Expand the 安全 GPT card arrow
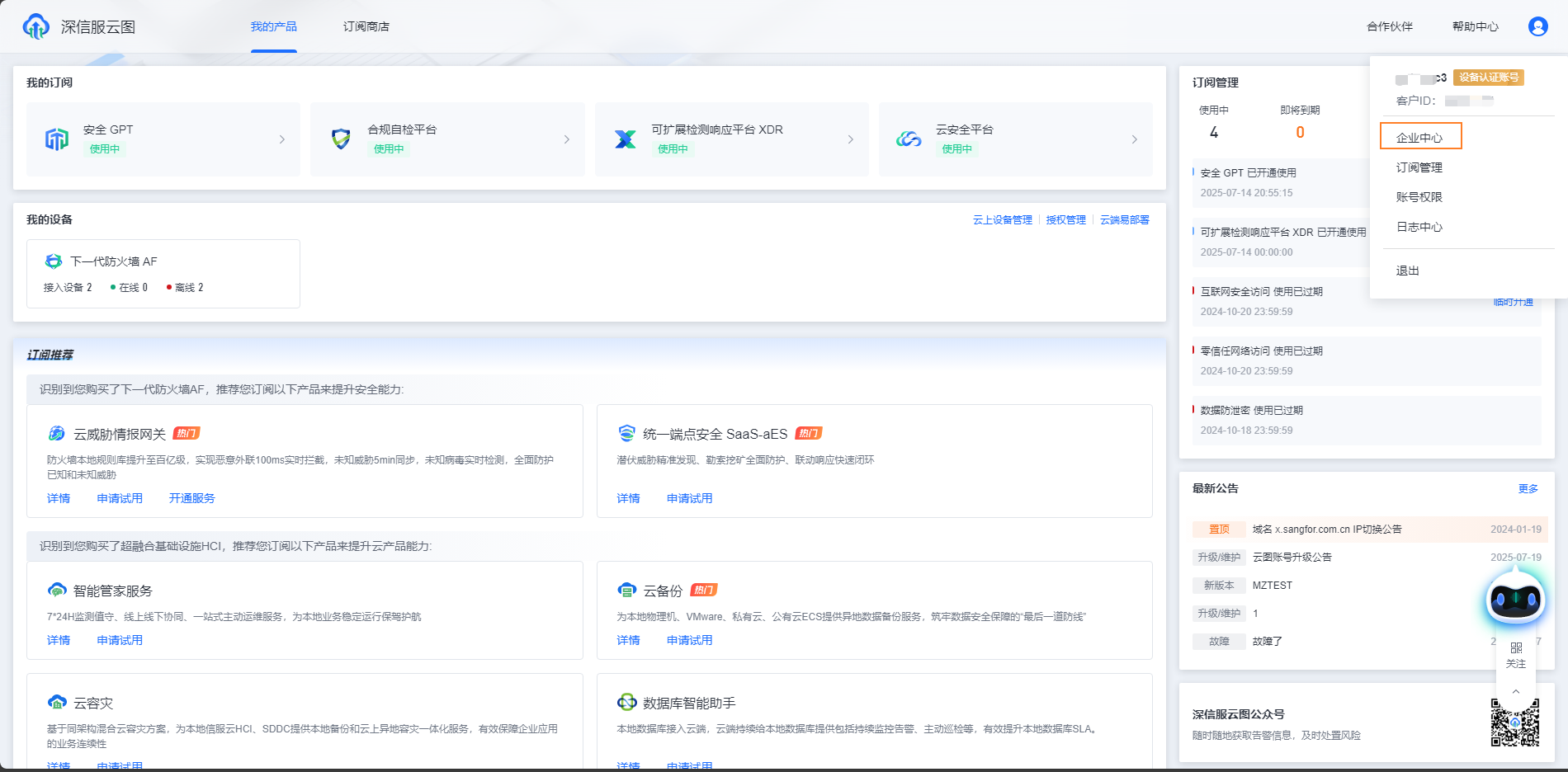 [282, 139]
